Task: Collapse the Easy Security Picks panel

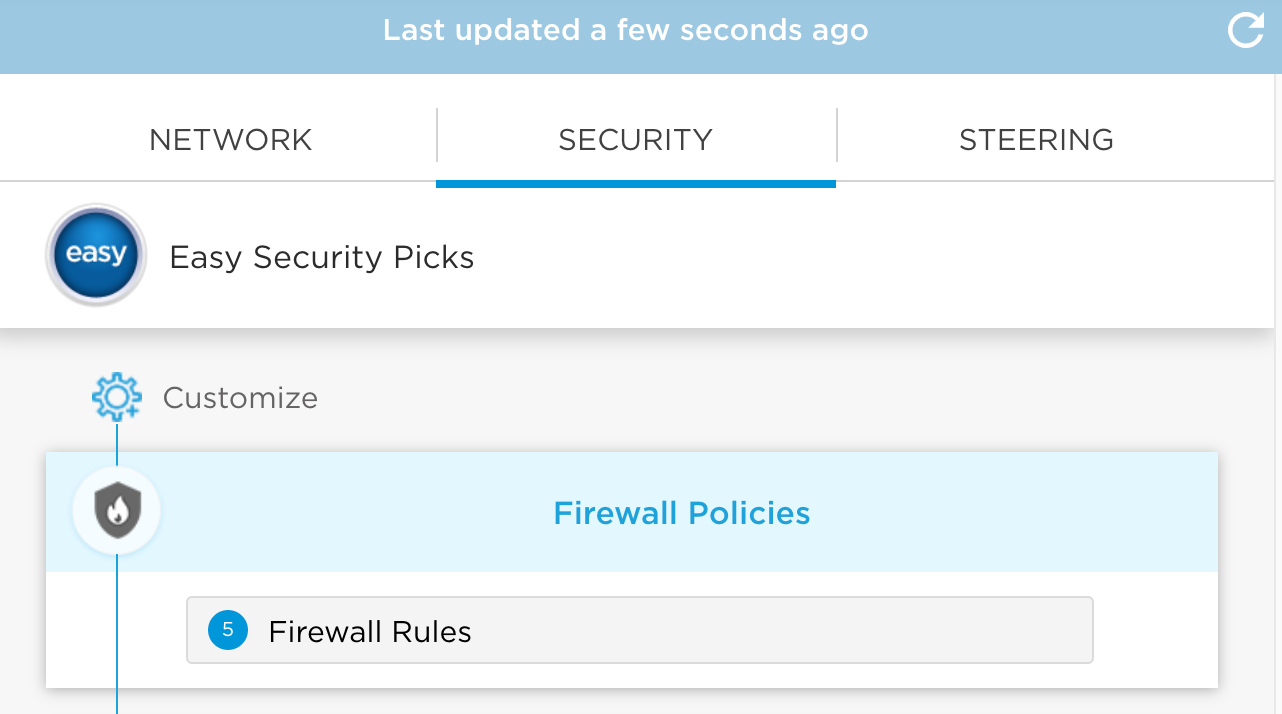Action: (x=321, y=257)
